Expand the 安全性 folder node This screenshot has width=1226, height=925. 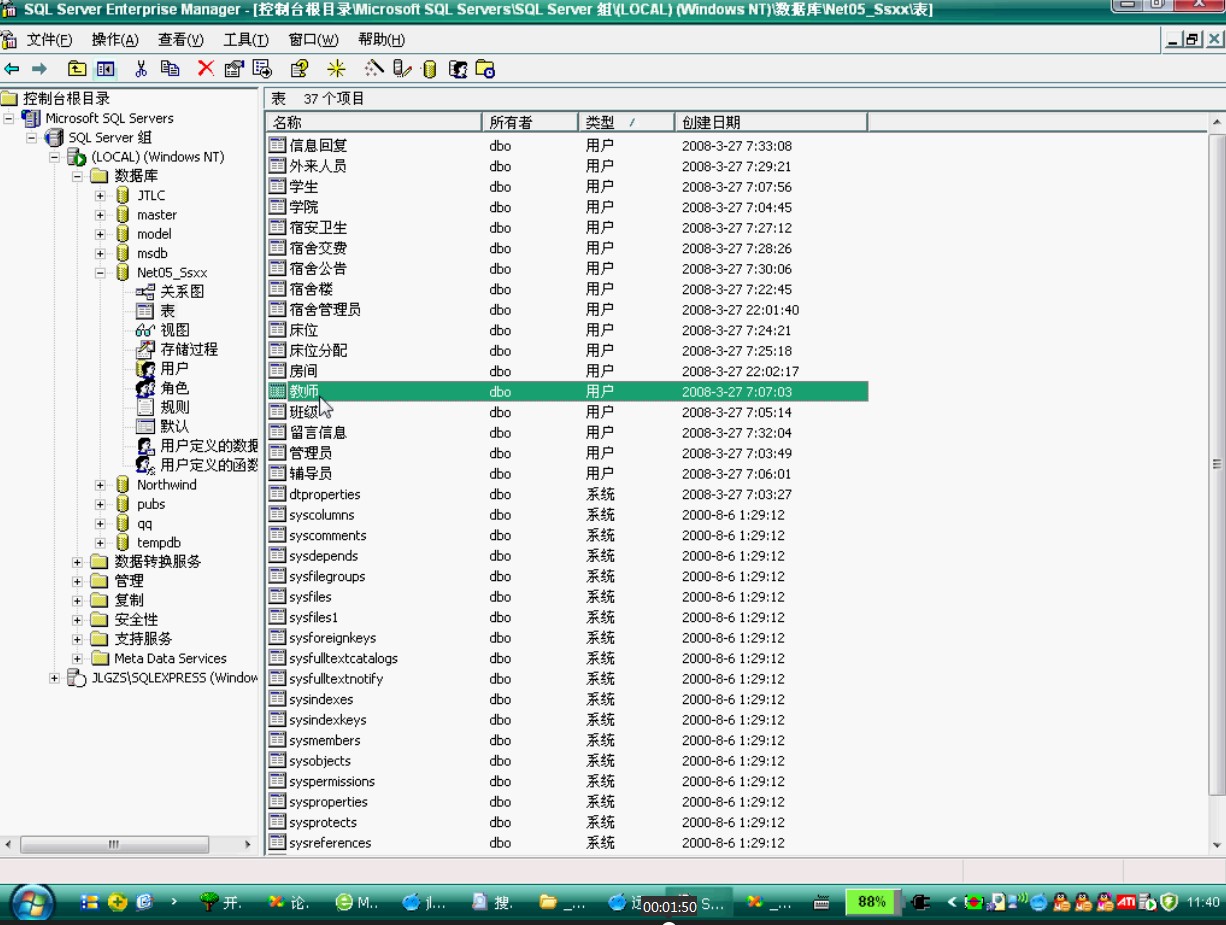pyautogui.click(x=77, y=620)
